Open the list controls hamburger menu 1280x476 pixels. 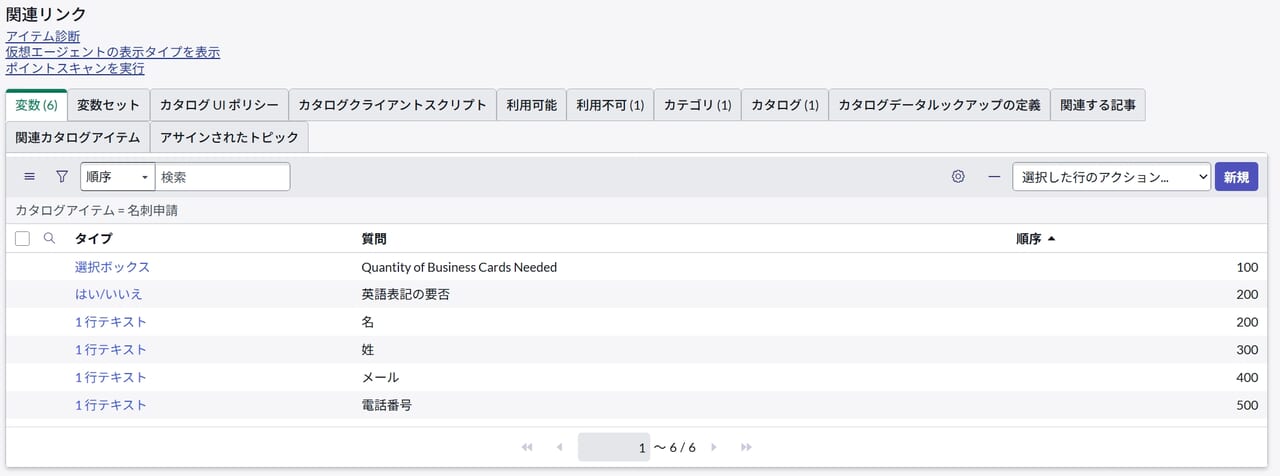(29, 177)
